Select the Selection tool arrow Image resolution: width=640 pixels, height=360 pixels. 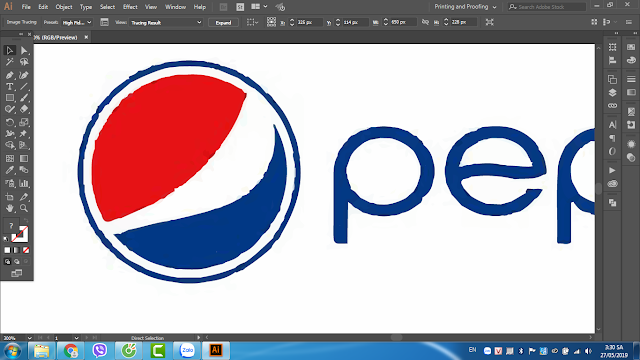click(10, 50)
